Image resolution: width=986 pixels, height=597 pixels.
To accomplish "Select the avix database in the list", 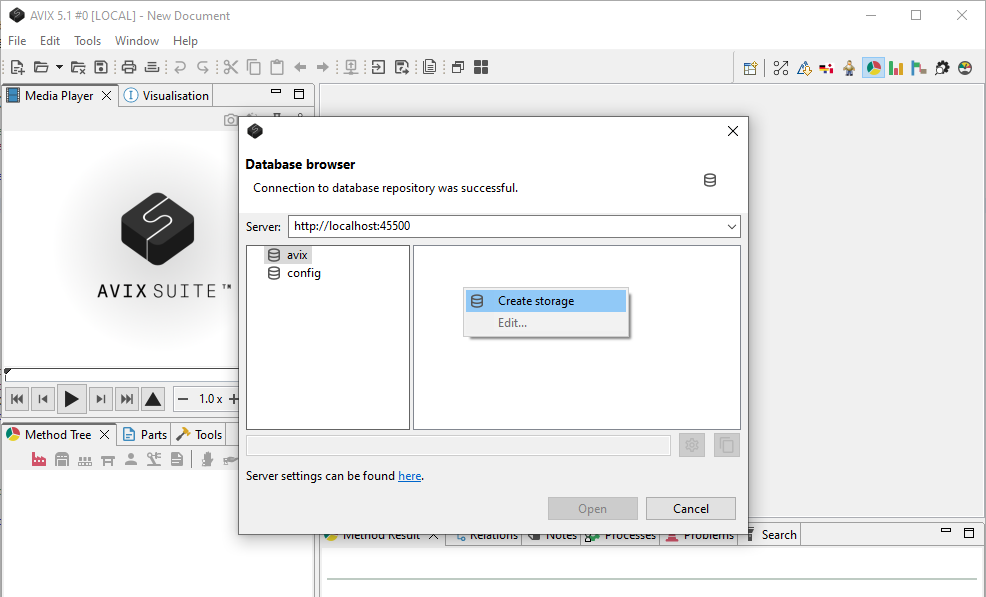I will click(x=296, y=255).
